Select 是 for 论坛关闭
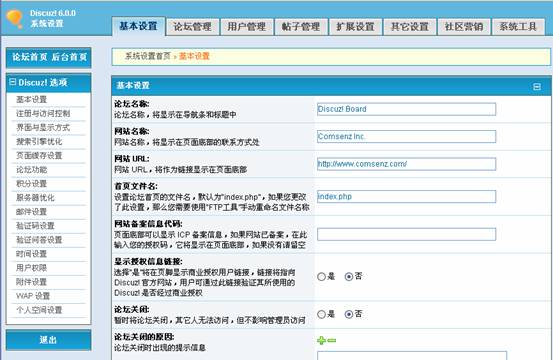This screenshot has width=553, height=360. (321, 314)
